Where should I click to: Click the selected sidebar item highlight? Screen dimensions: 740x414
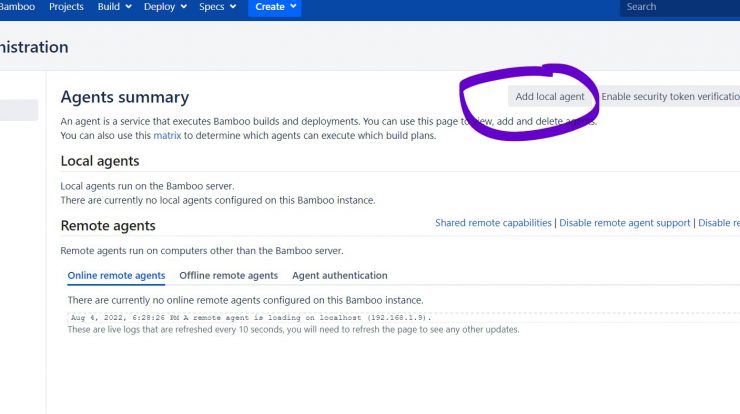click(19, 110)
